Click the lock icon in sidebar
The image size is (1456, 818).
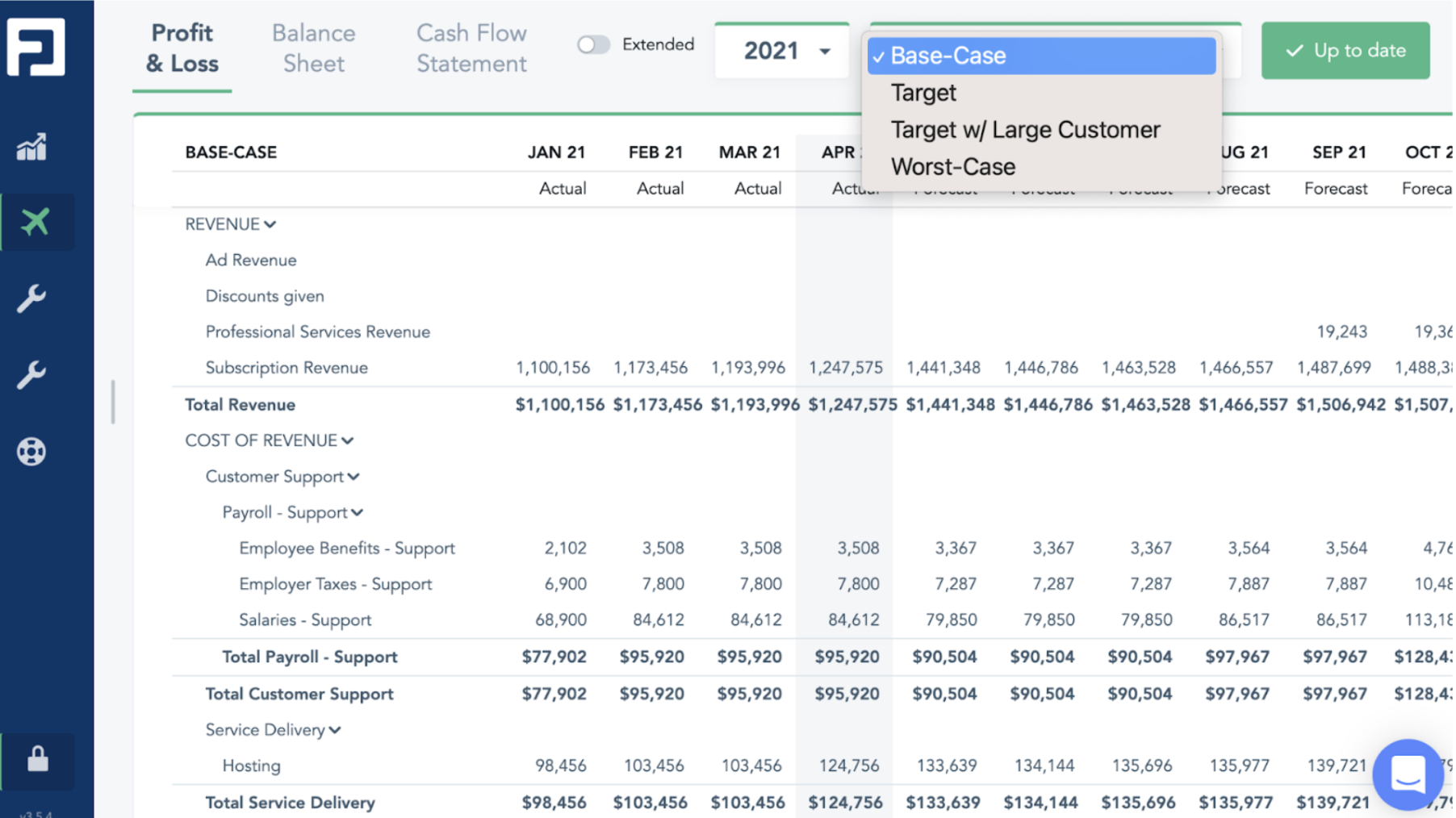[x=37, y=760]
